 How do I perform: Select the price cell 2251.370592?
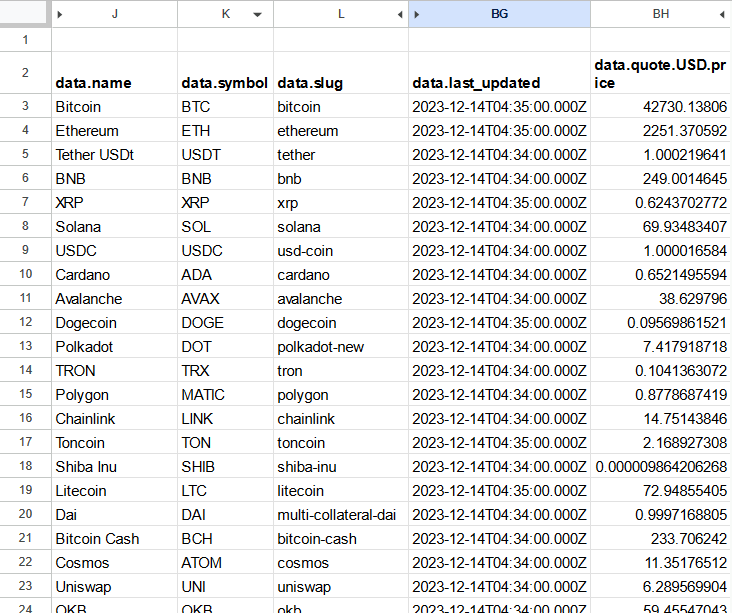point(661,131)
